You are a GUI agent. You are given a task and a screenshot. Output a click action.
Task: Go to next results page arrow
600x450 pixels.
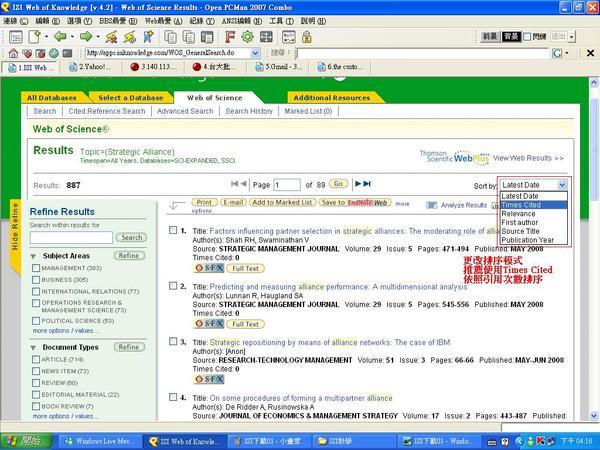[x=358, y=184]
